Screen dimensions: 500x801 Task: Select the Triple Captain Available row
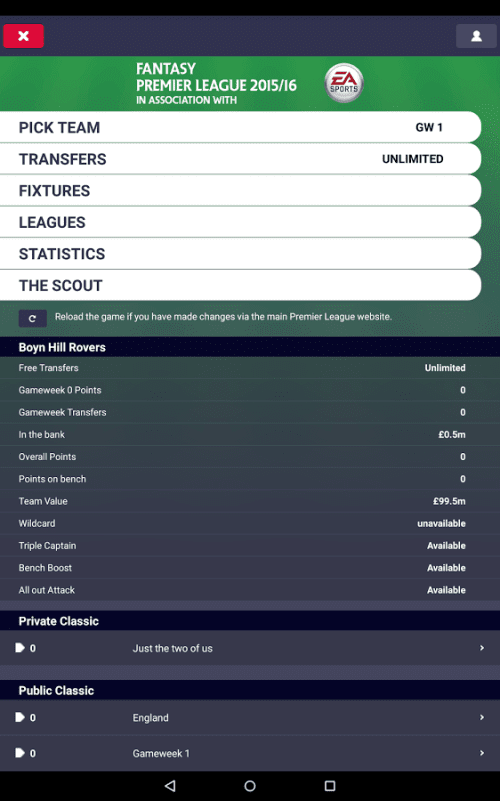[250, 546]
